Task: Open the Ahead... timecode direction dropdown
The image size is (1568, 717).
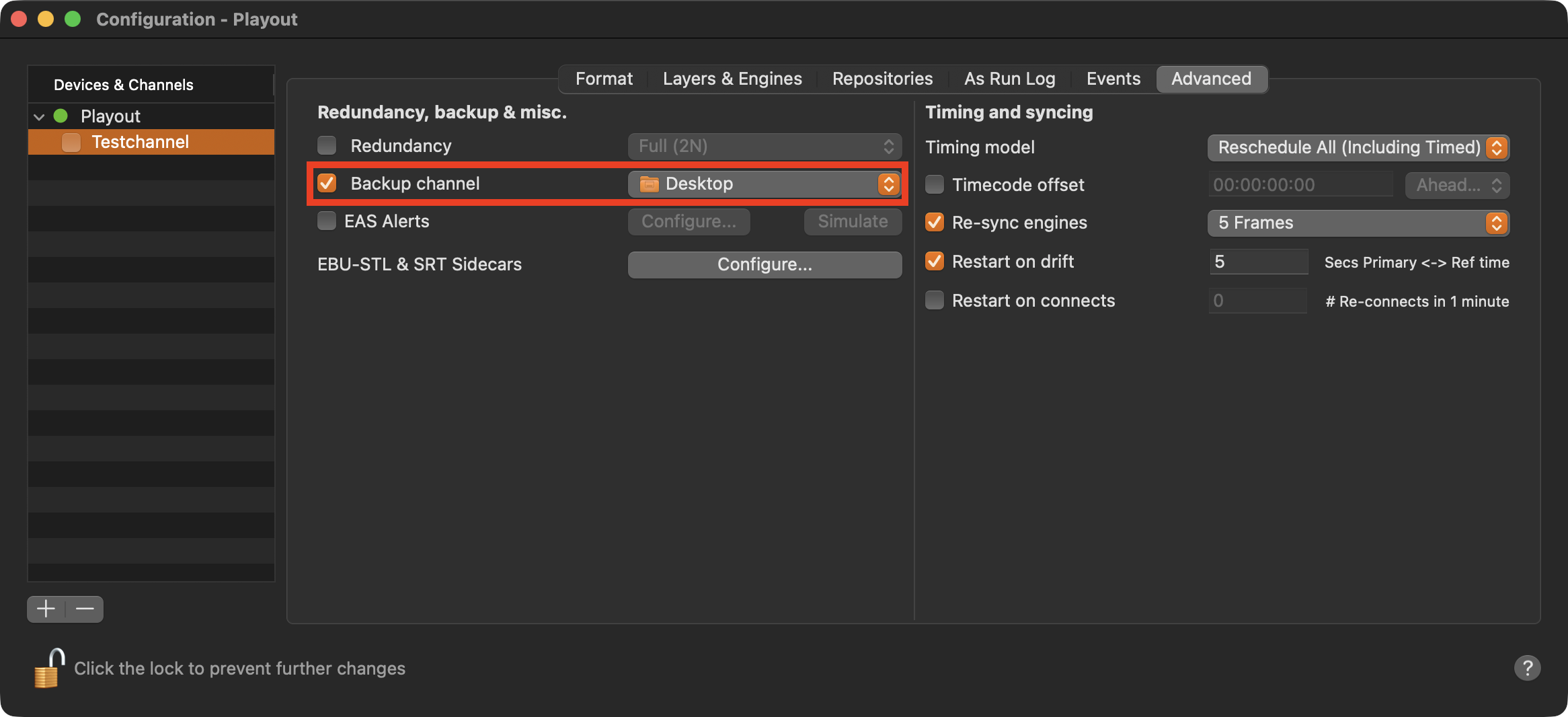Action: 1457,185
